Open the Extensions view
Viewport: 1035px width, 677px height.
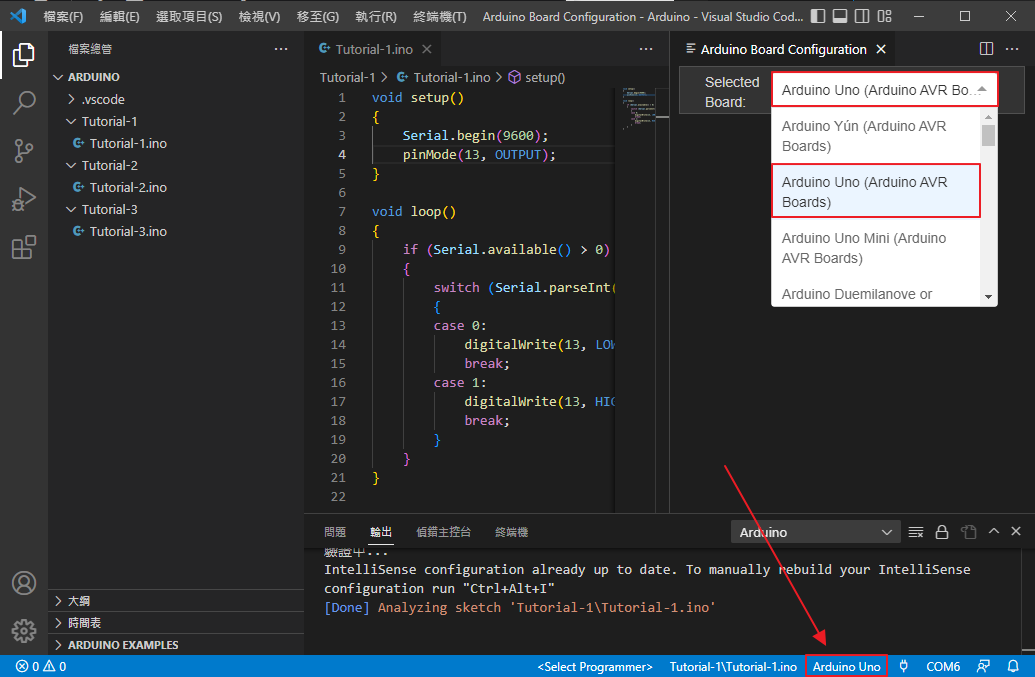[x=24, y=247]
